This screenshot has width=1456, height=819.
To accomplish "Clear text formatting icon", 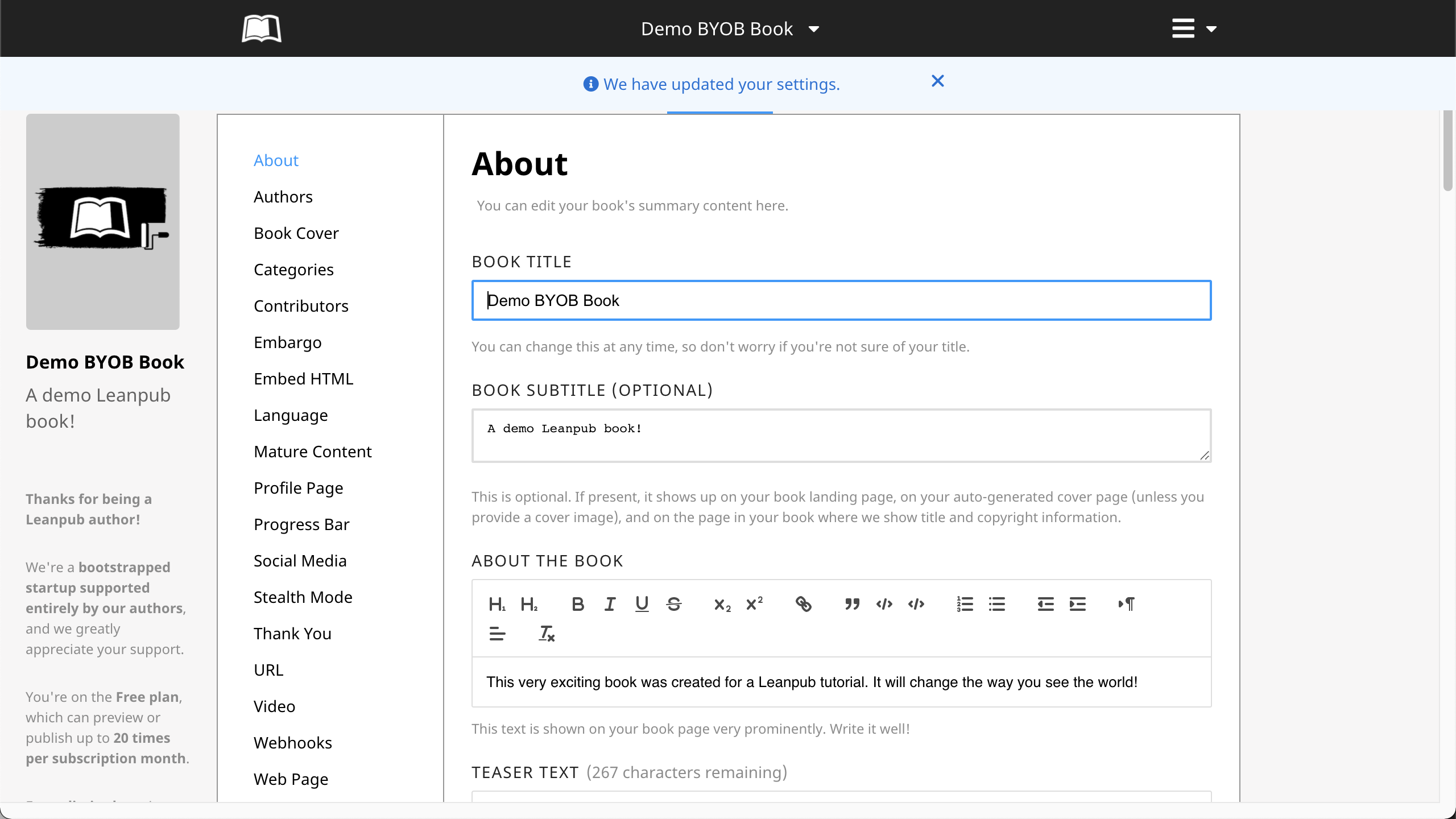I will pyautogui.click(x=547, y=634).
